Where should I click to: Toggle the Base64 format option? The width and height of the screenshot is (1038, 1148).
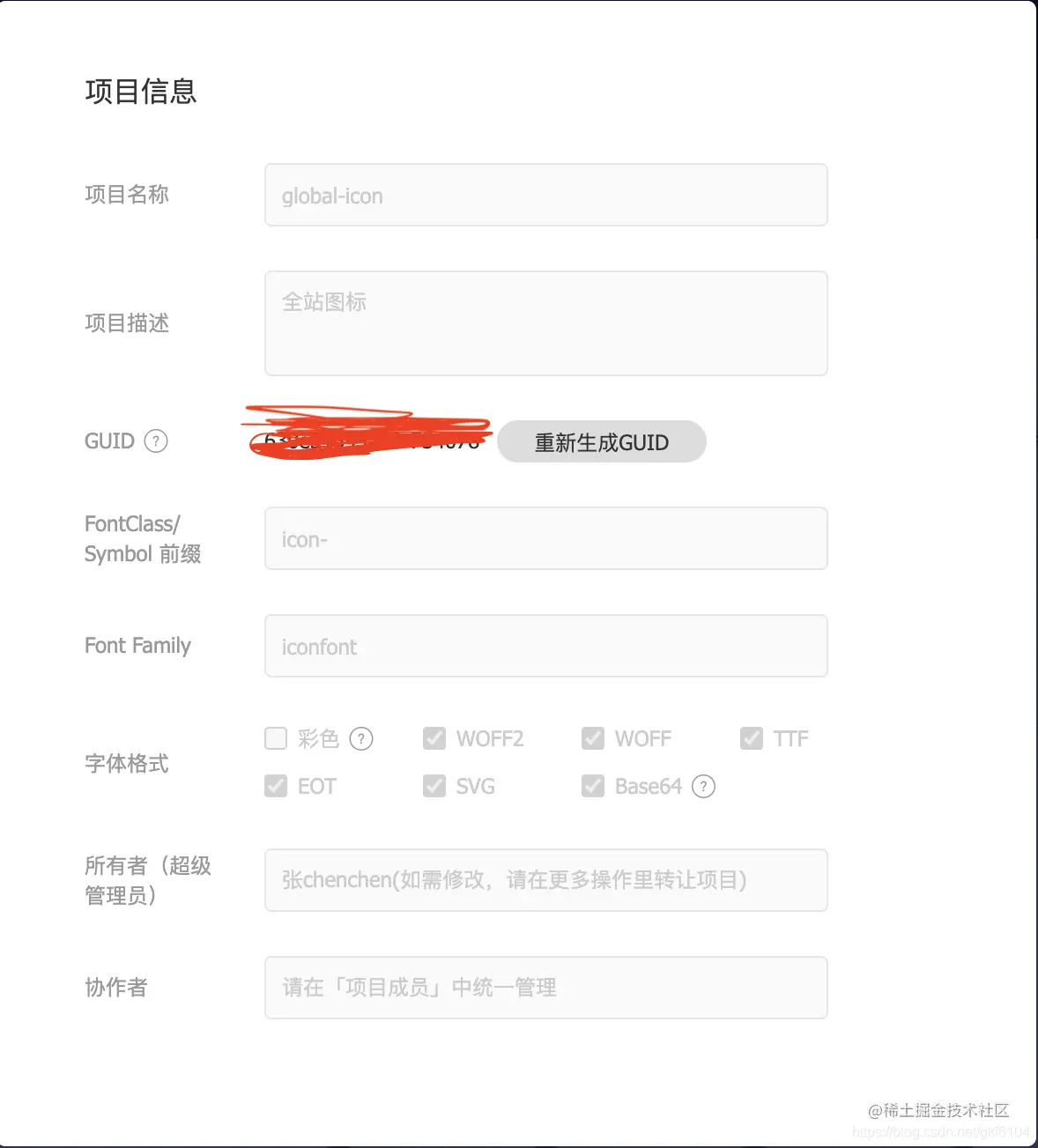coord(593,786)
